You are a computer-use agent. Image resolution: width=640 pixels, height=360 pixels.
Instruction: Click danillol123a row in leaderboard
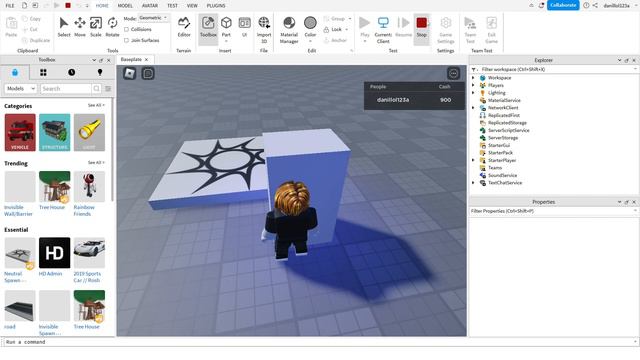pos(414,100)
